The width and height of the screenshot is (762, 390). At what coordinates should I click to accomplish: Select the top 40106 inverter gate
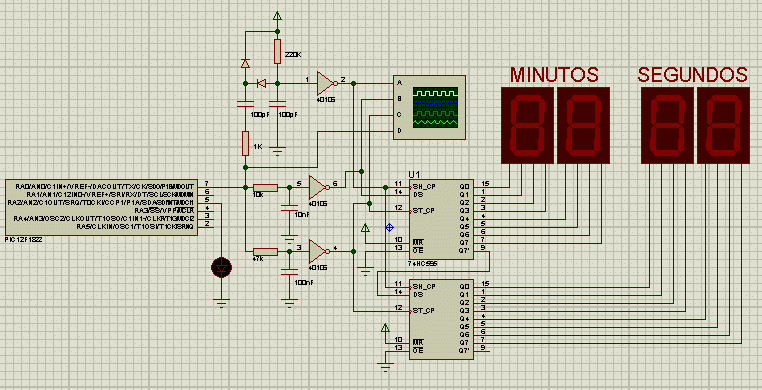(x=326, y=84)
